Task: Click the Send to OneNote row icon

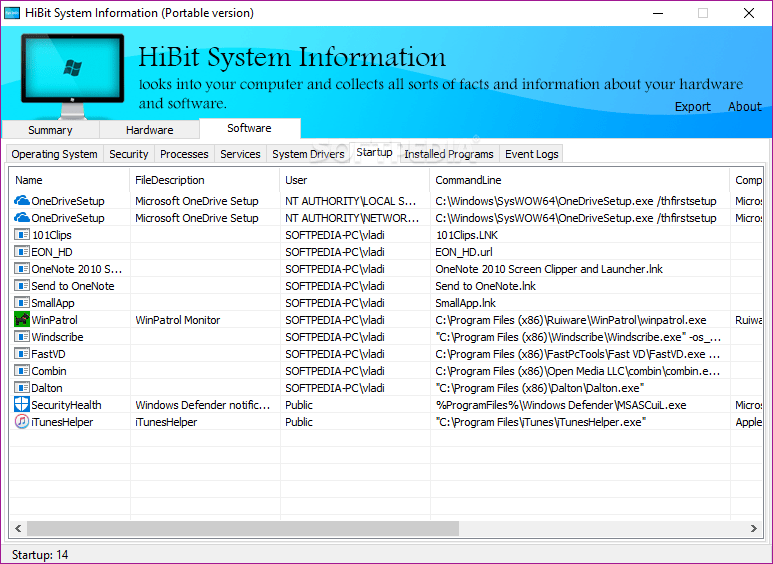Action: pos(22,285)
